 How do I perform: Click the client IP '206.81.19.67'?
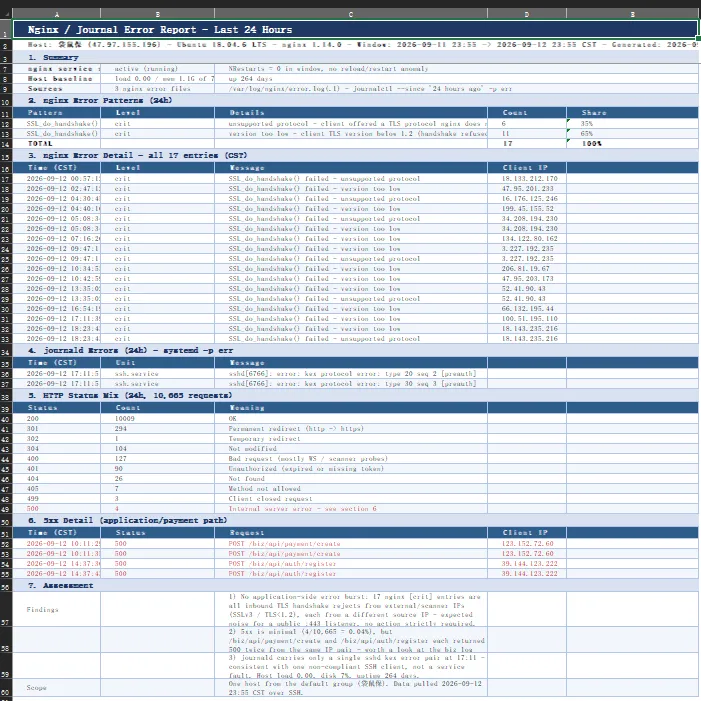coord(527,269)
